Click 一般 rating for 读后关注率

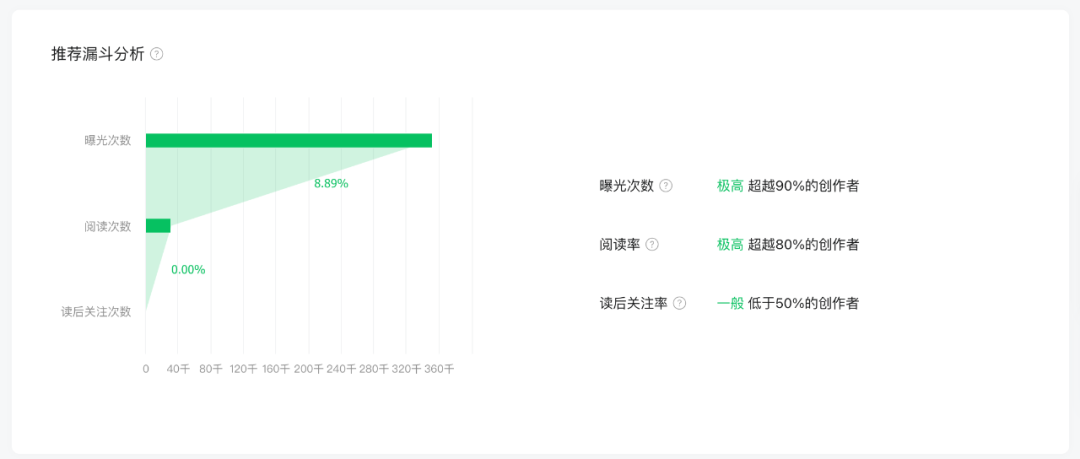pyautogui.click(x=730, y=303)
